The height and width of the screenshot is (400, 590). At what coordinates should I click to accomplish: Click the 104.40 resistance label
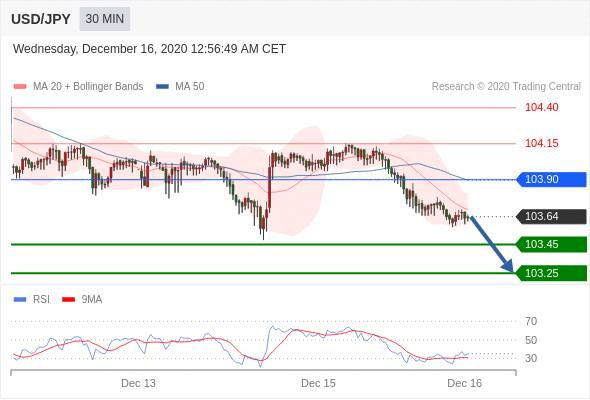tap(542, 107)
